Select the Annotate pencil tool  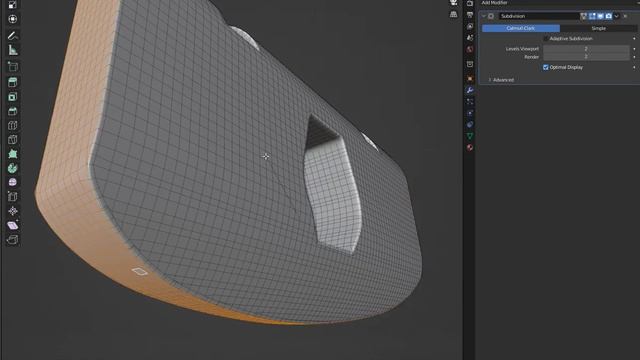click(13, 36)
